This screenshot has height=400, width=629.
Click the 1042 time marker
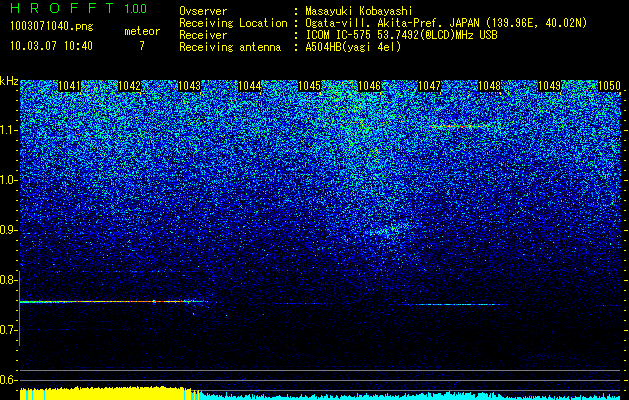click(x=130, y=86)
